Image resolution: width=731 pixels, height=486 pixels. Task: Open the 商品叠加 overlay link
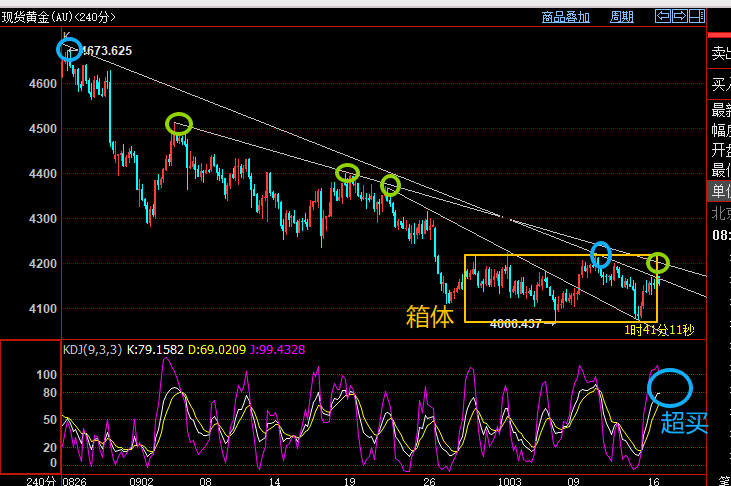(x=565, y=17)
